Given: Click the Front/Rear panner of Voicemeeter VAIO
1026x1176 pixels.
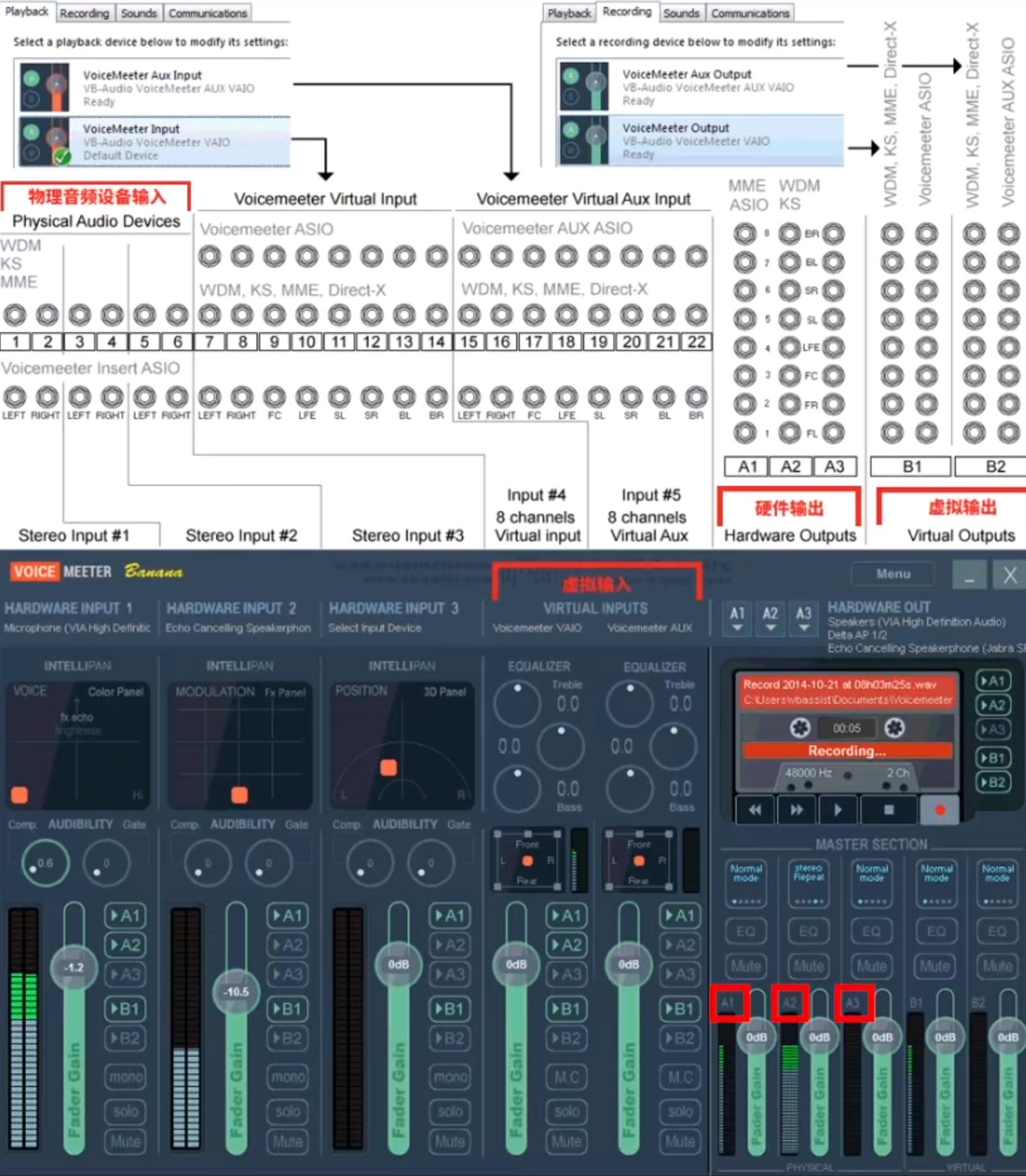Looking at the screenshot, I should point(527,861).
